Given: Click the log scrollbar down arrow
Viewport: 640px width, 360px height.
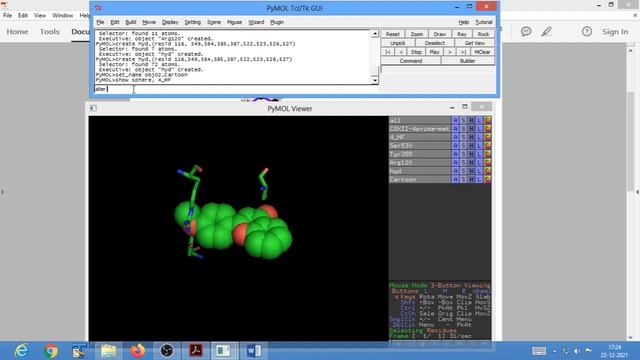Looking at the screenshot, I should [375, 80].
